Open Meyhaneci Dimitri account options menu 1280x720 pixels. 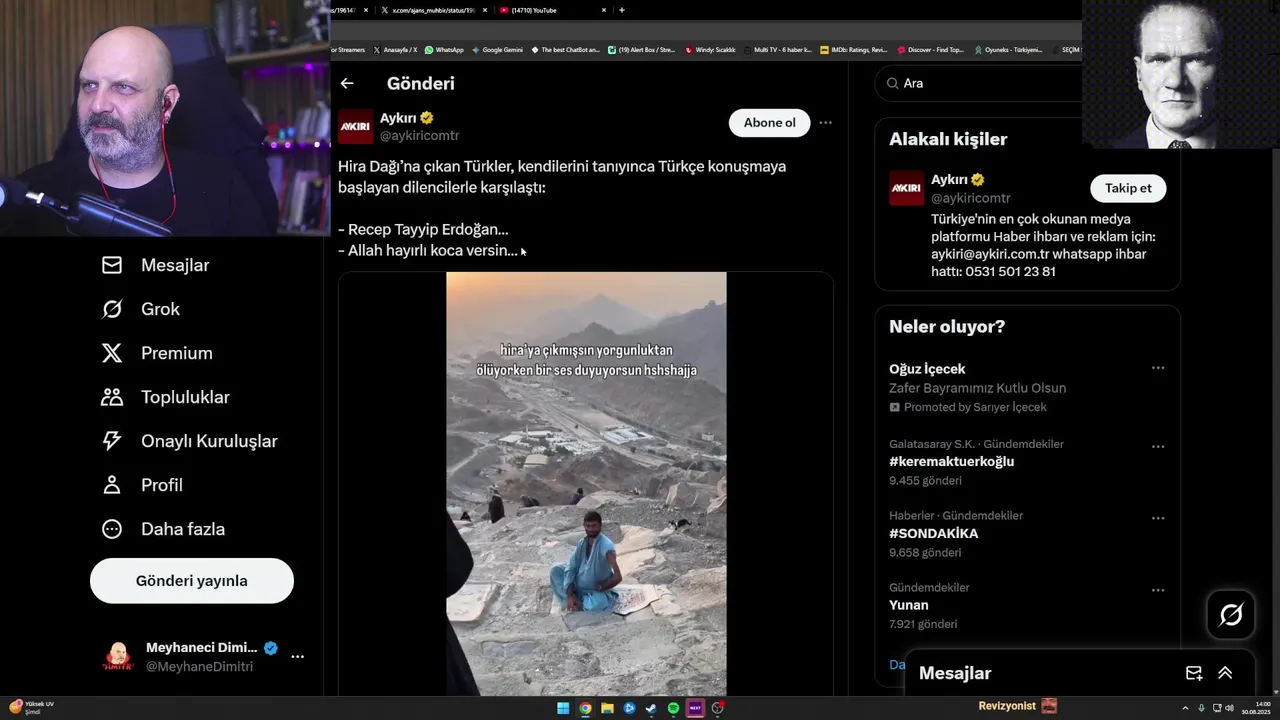coord(297,657)
